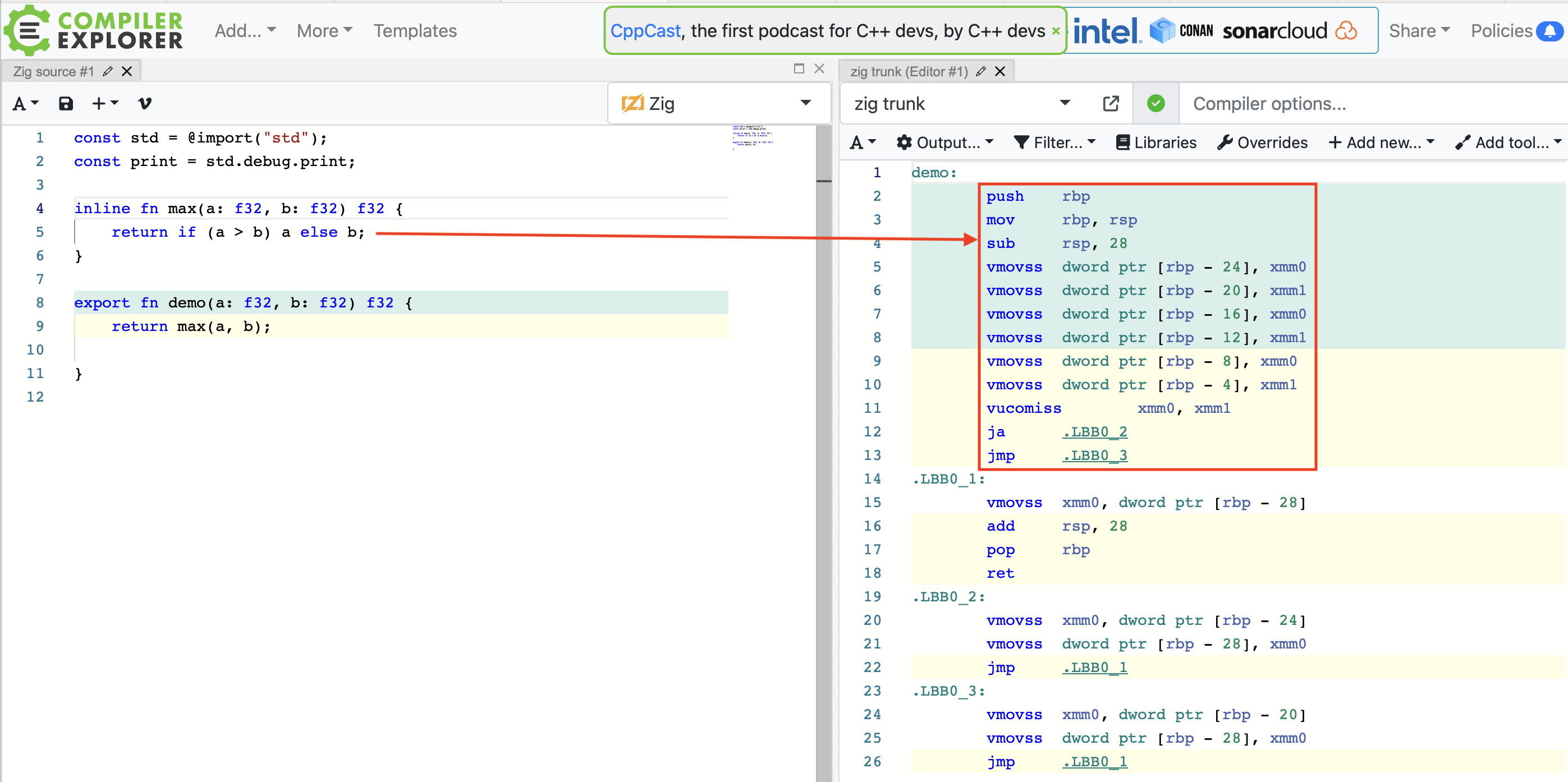Open the Libraries panel
The height and width of the screenshot is (782, 1568).
(x=1156, y=142)
